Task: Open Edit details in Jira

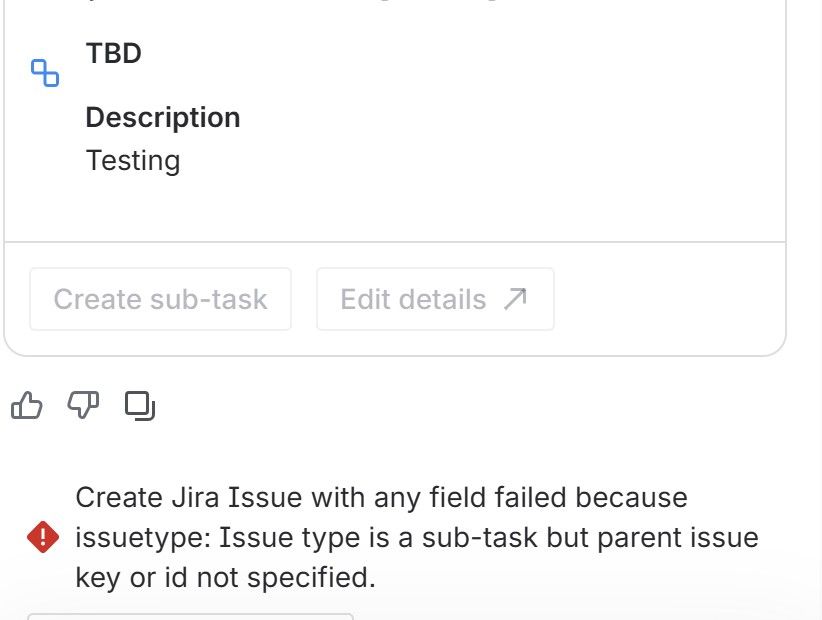Action: pos(435,298)
